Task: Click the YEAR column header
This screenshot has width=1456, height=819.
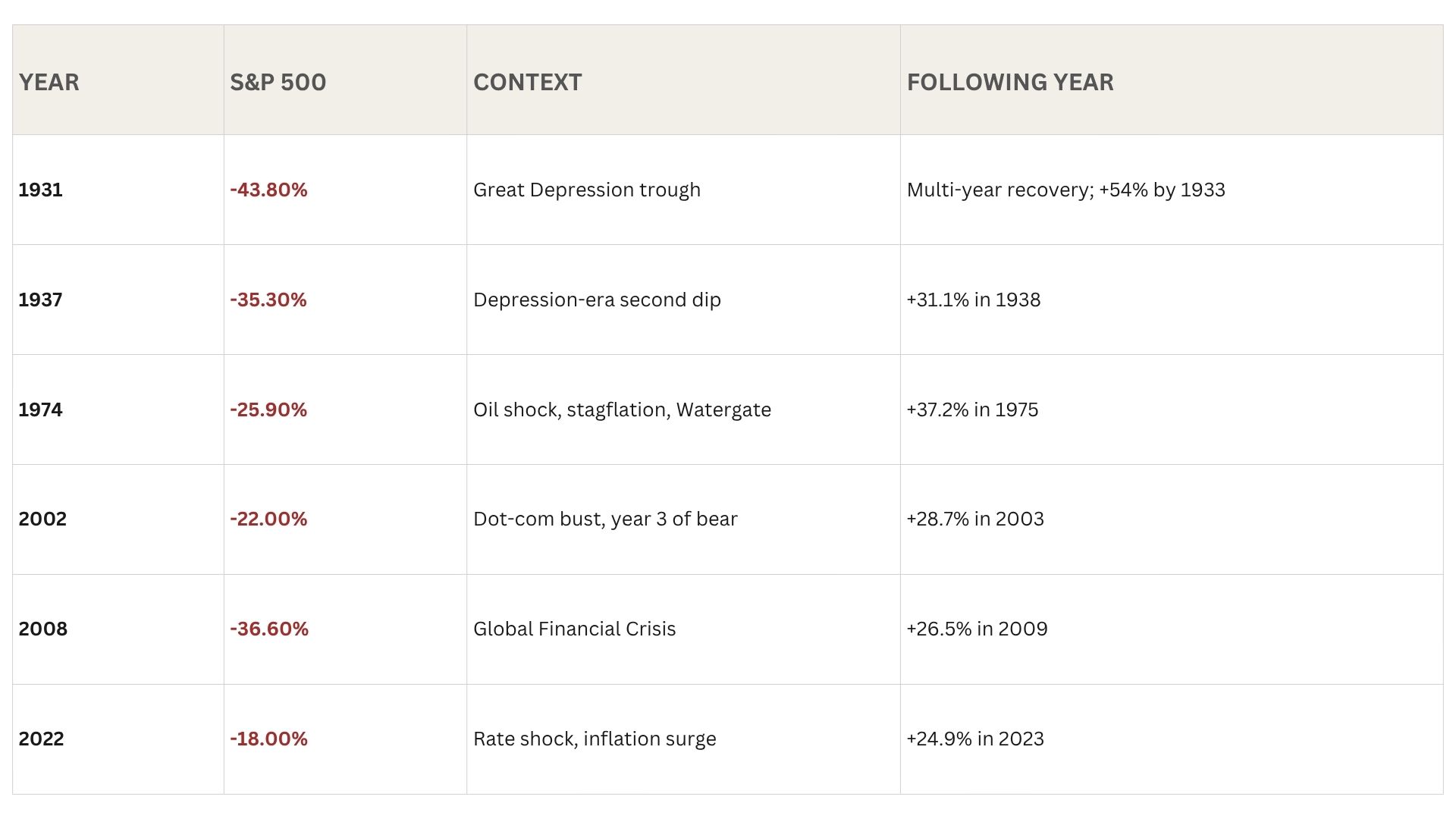Action: 49,82
